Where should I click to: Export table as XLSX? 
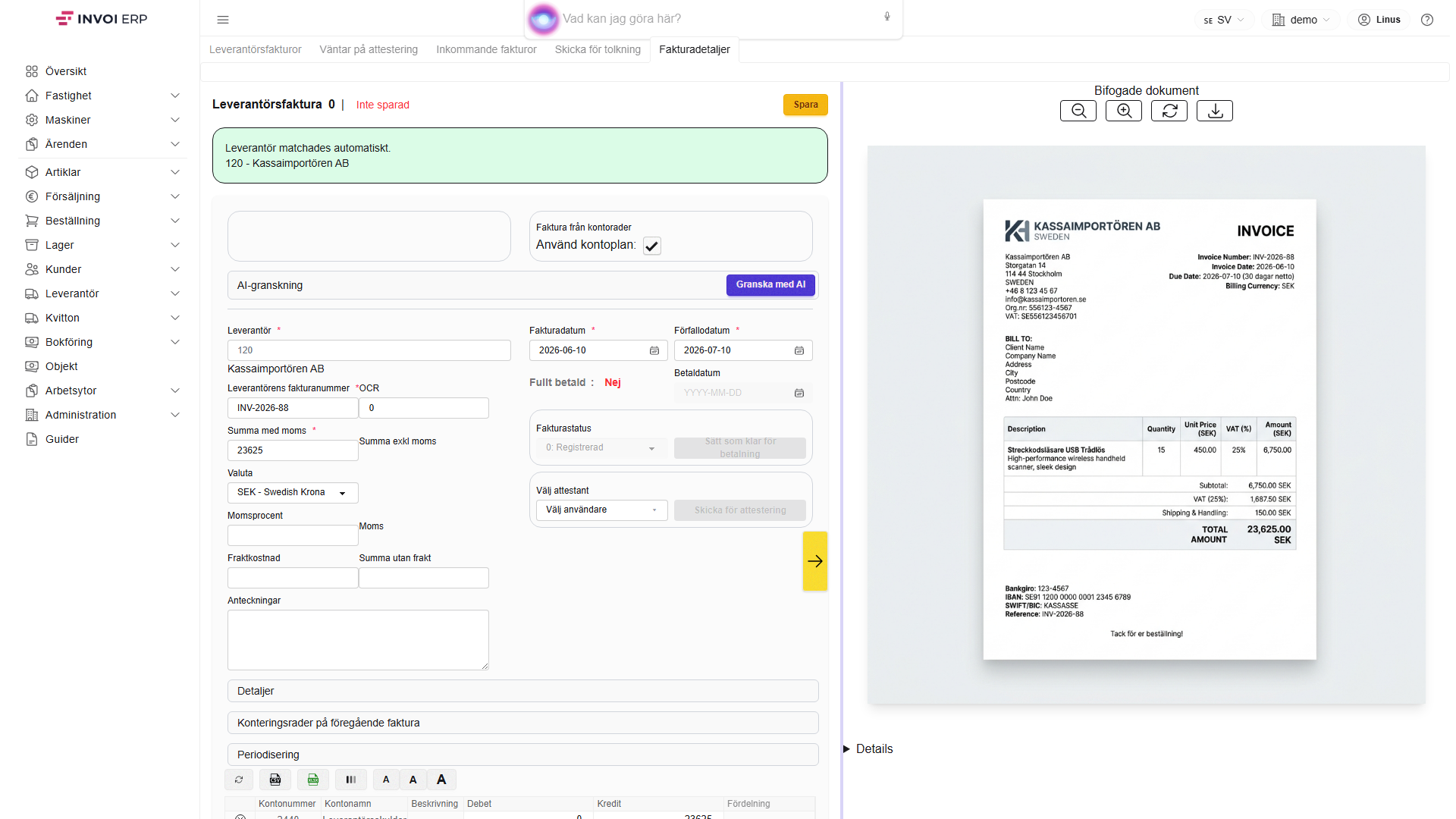pos(313,780)
